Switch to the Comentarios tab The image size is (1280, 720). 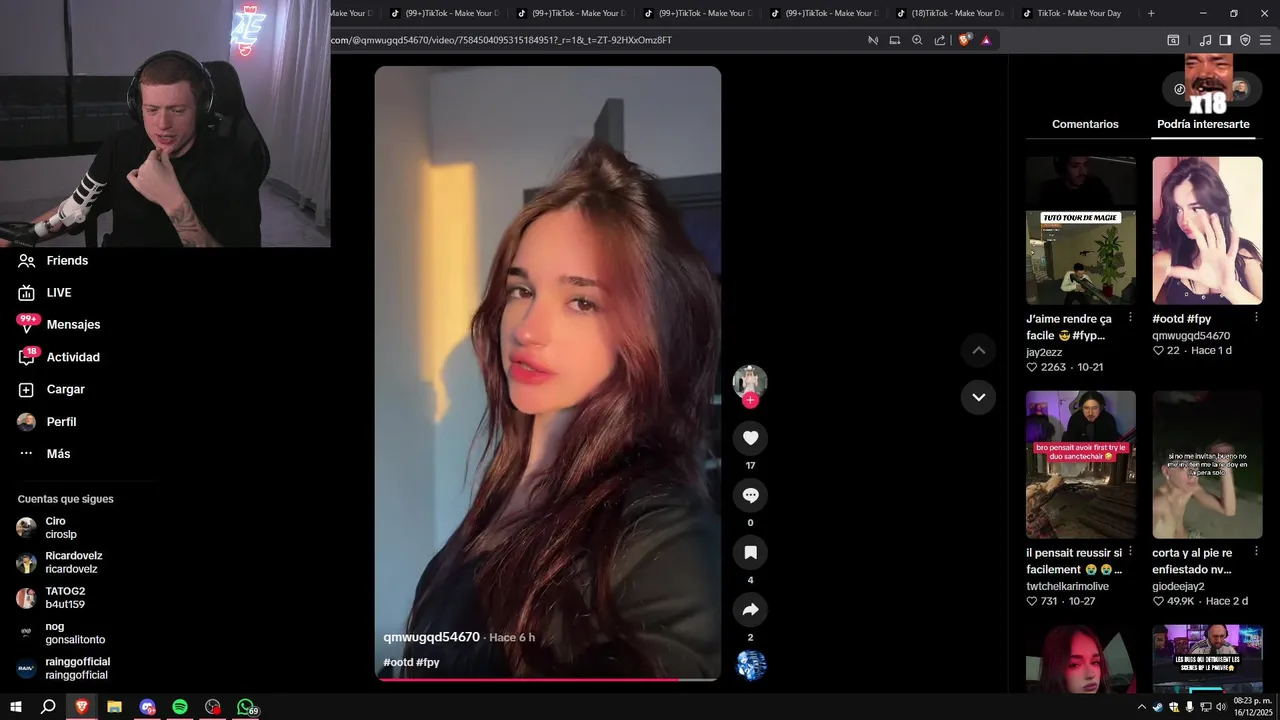1085,124
